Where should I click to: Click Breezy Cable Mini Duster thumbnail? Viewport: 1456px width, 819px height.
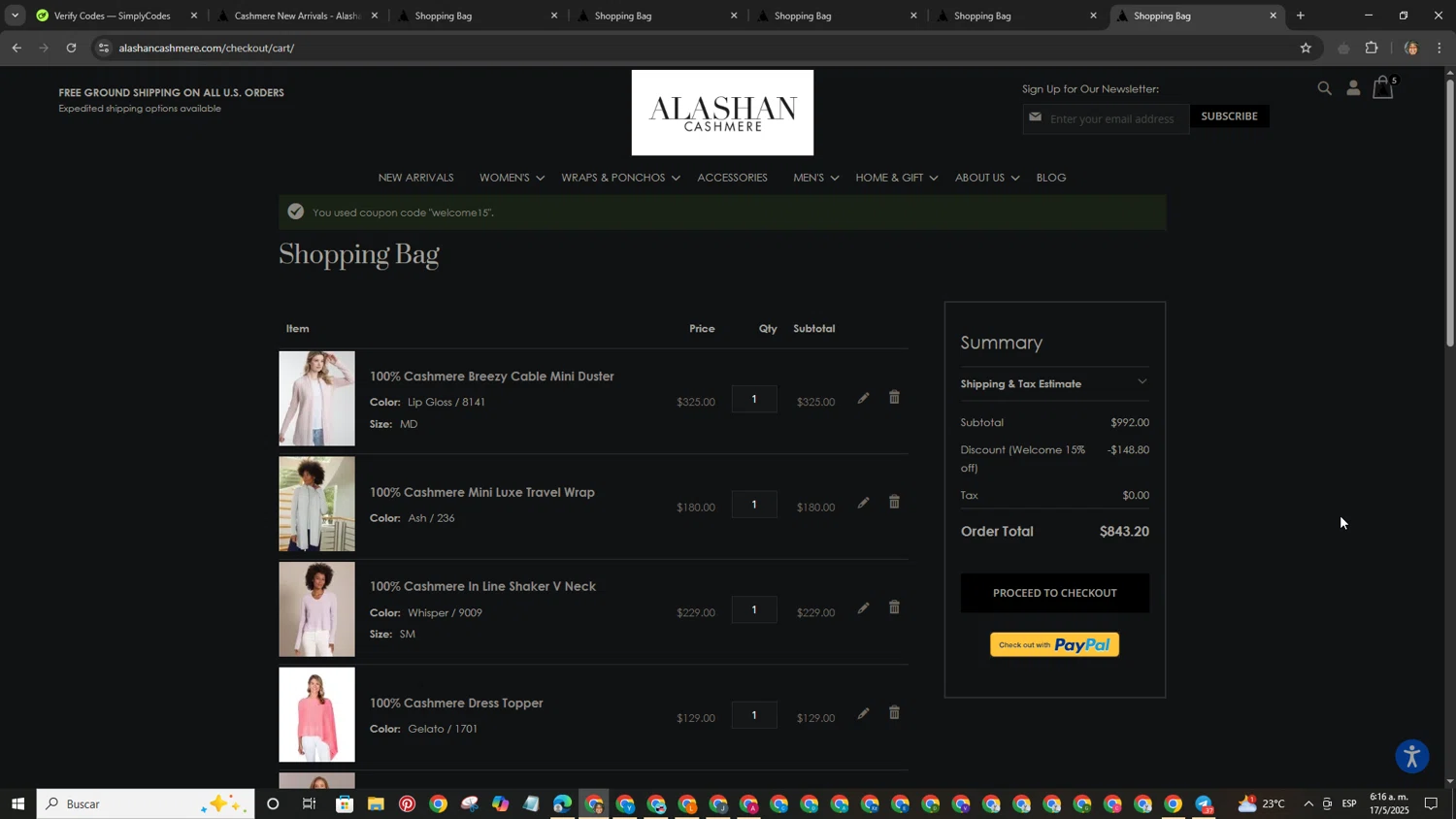click(x=316, y=399)
